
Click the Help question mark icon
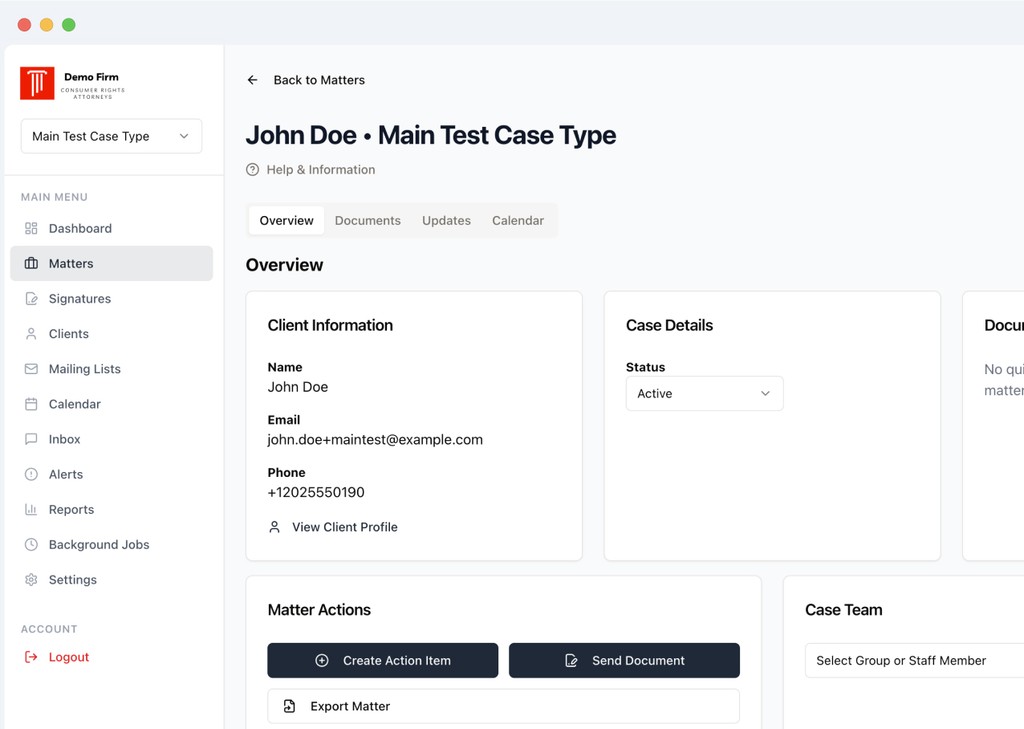pyautogui.click(x=253, y=170)
